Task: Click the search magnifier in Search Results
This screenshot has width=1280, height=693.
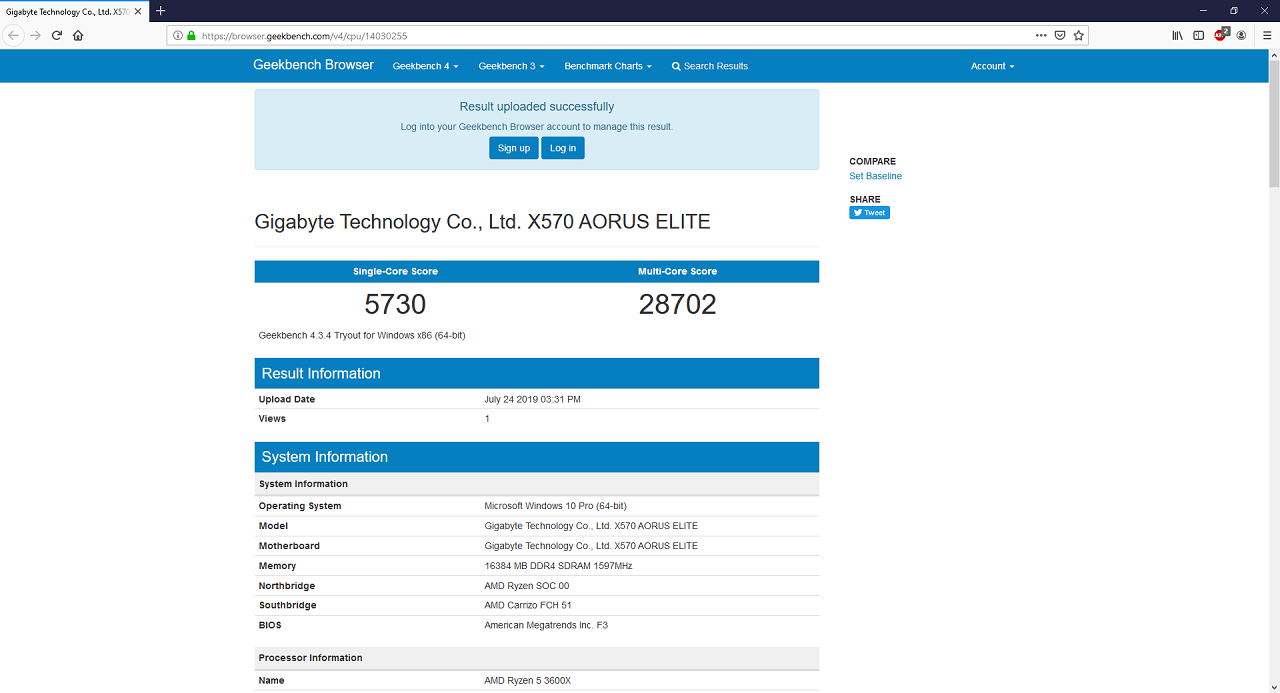Action: pyautogui.click(x=676, y=66)
